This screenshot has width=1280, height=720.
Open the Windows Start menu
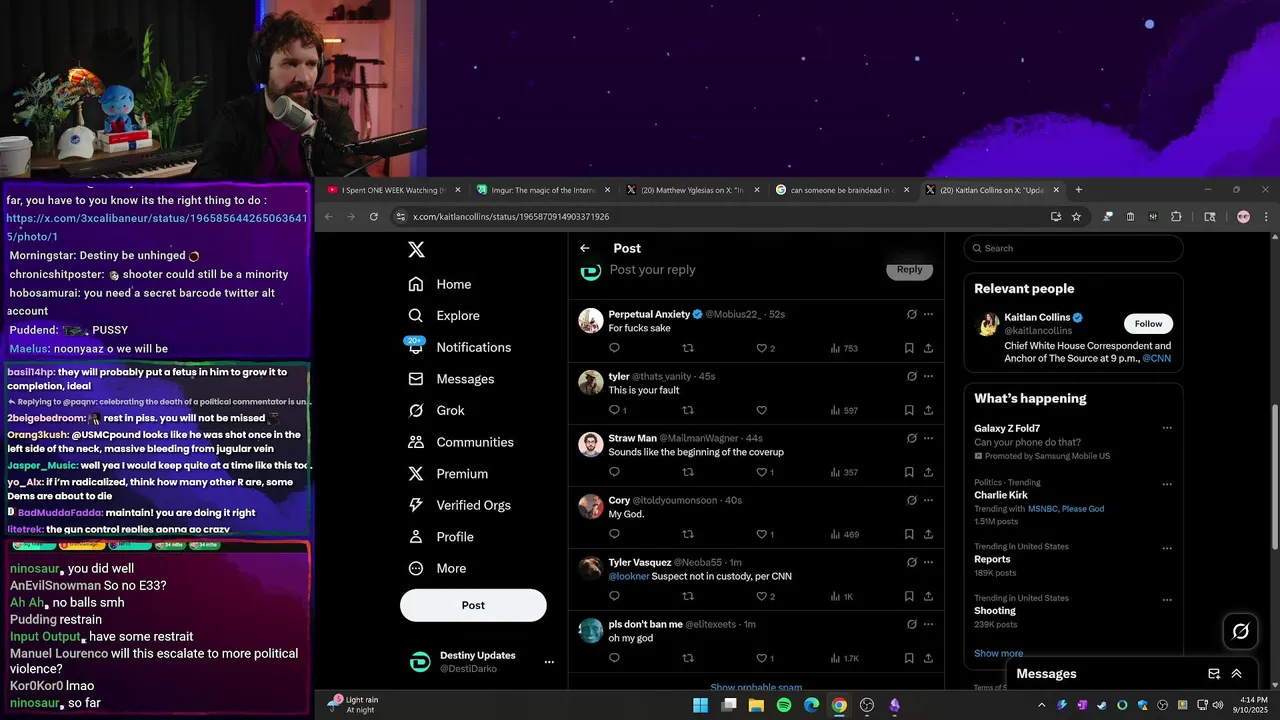(x=701, y=705)
